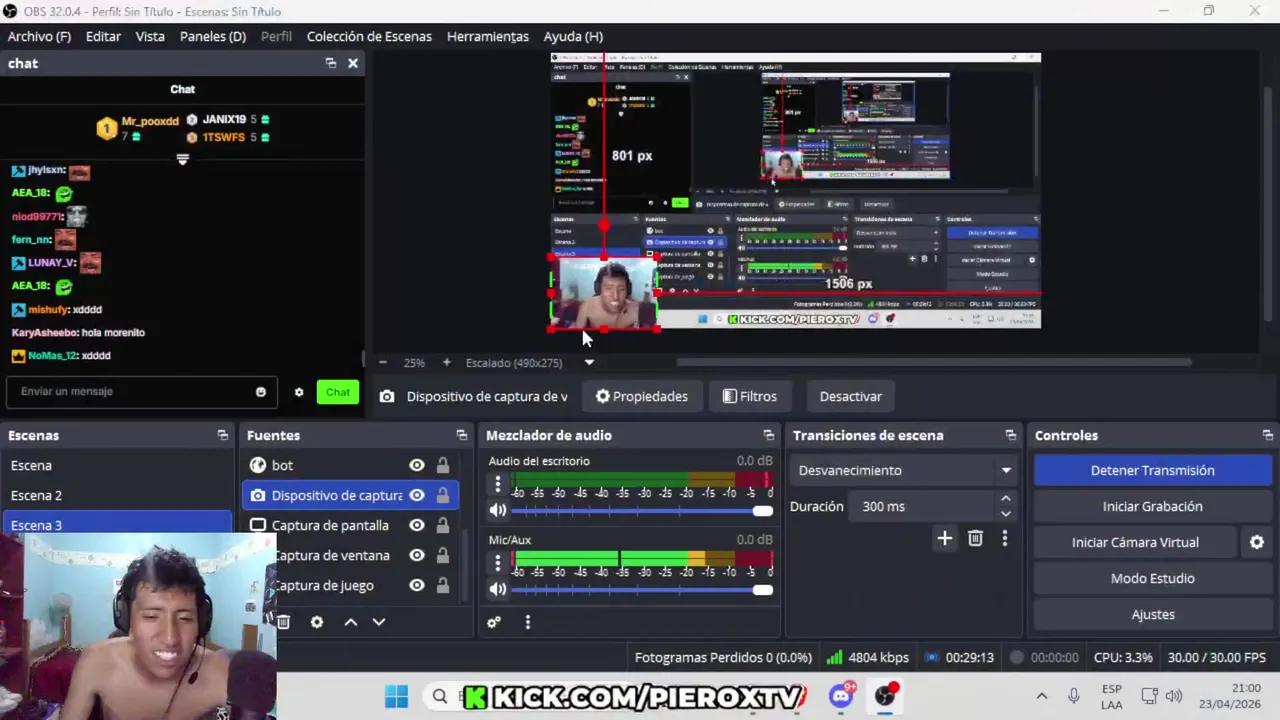Hide the bot source
This screenshot has width=1280, height=720.
(417, 465)
